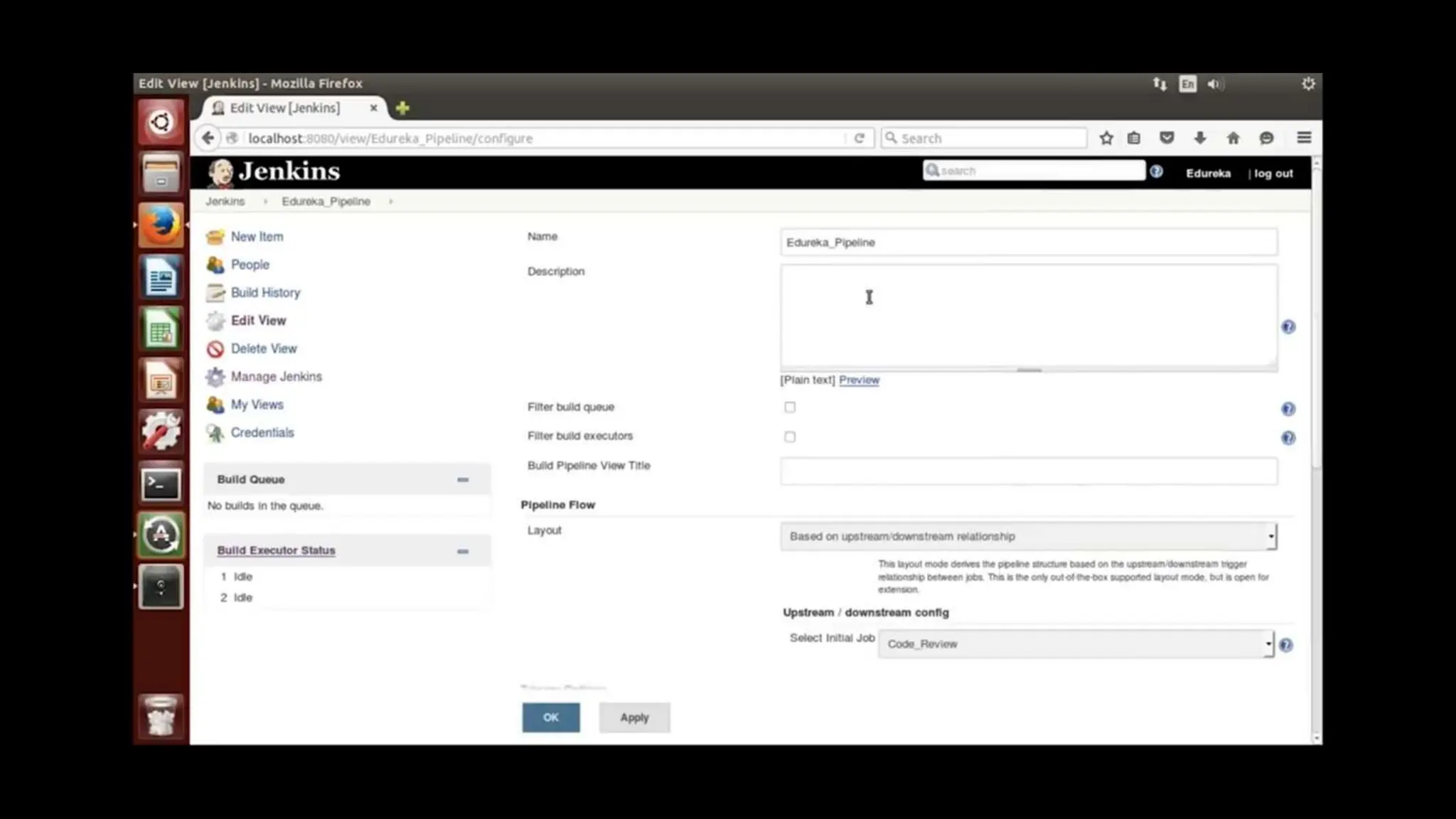Open the system gear menu in top panel

[x=1308, y=84]
